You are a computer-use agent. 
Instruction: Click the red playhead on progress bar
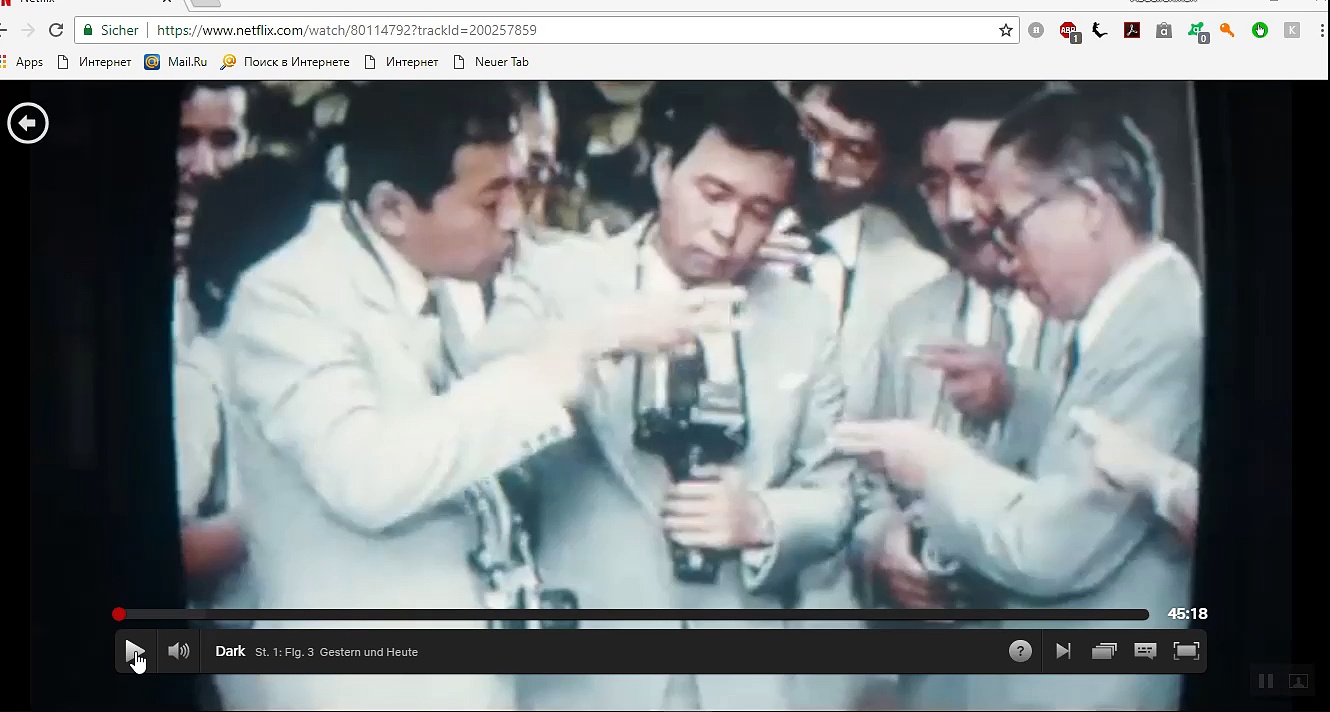119,614
